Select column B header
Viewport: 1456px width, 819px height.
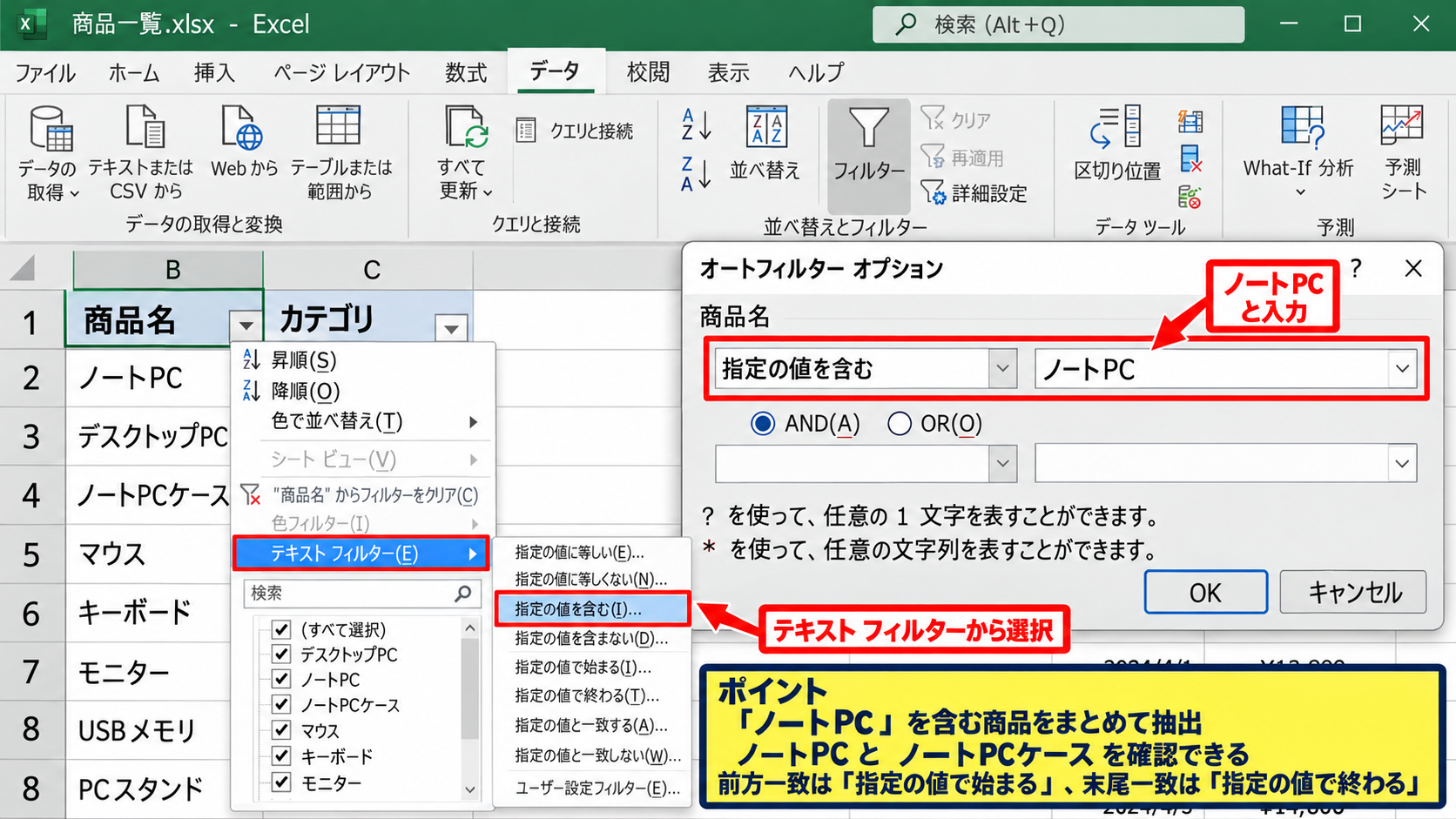(x=169, y=270)
